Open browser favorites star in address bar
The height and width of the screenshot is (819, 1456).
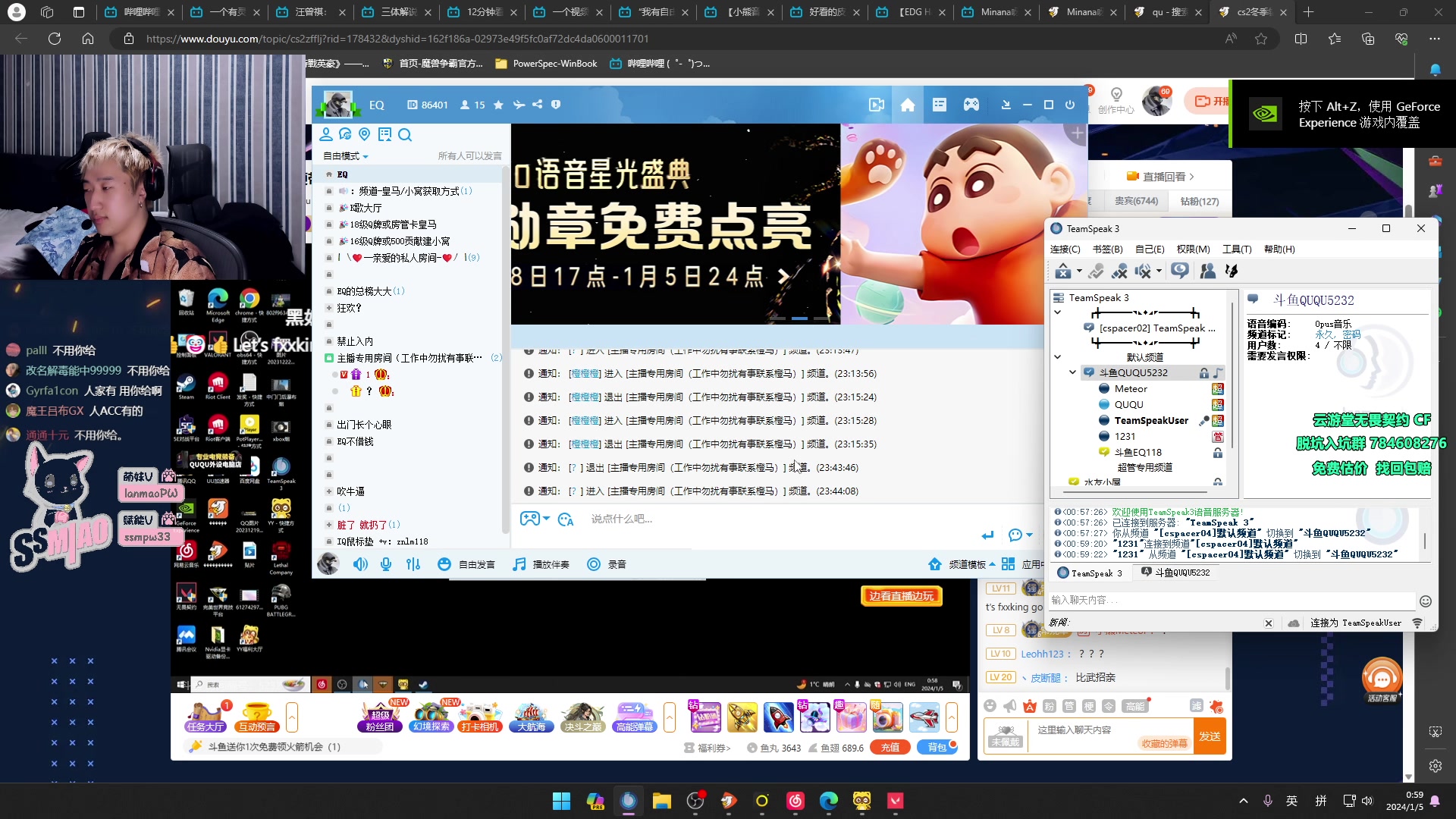[1261, 39]
